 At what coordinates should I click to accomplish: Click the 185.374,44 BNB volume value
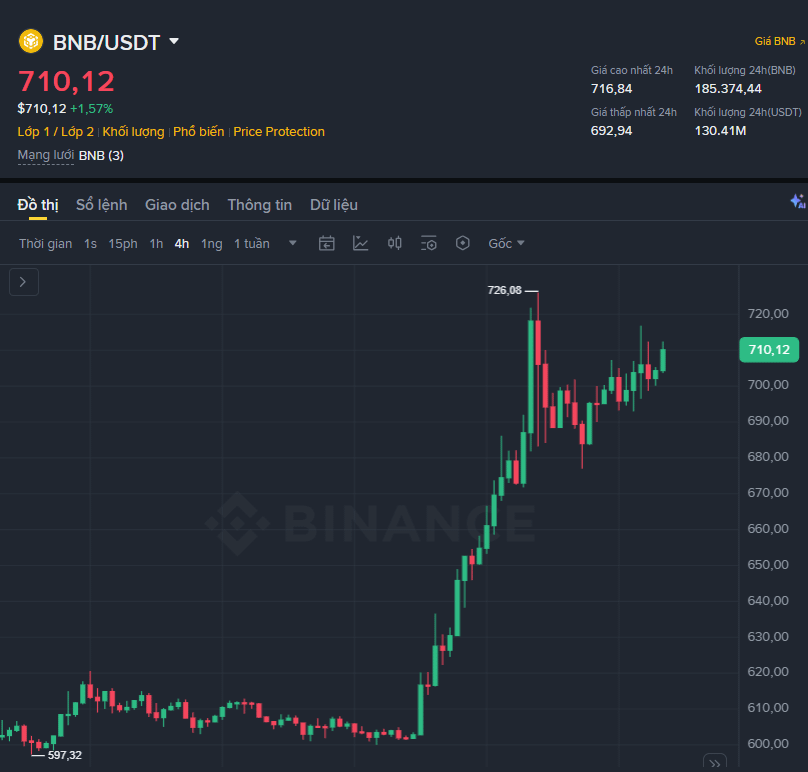(x=728, y=89)
